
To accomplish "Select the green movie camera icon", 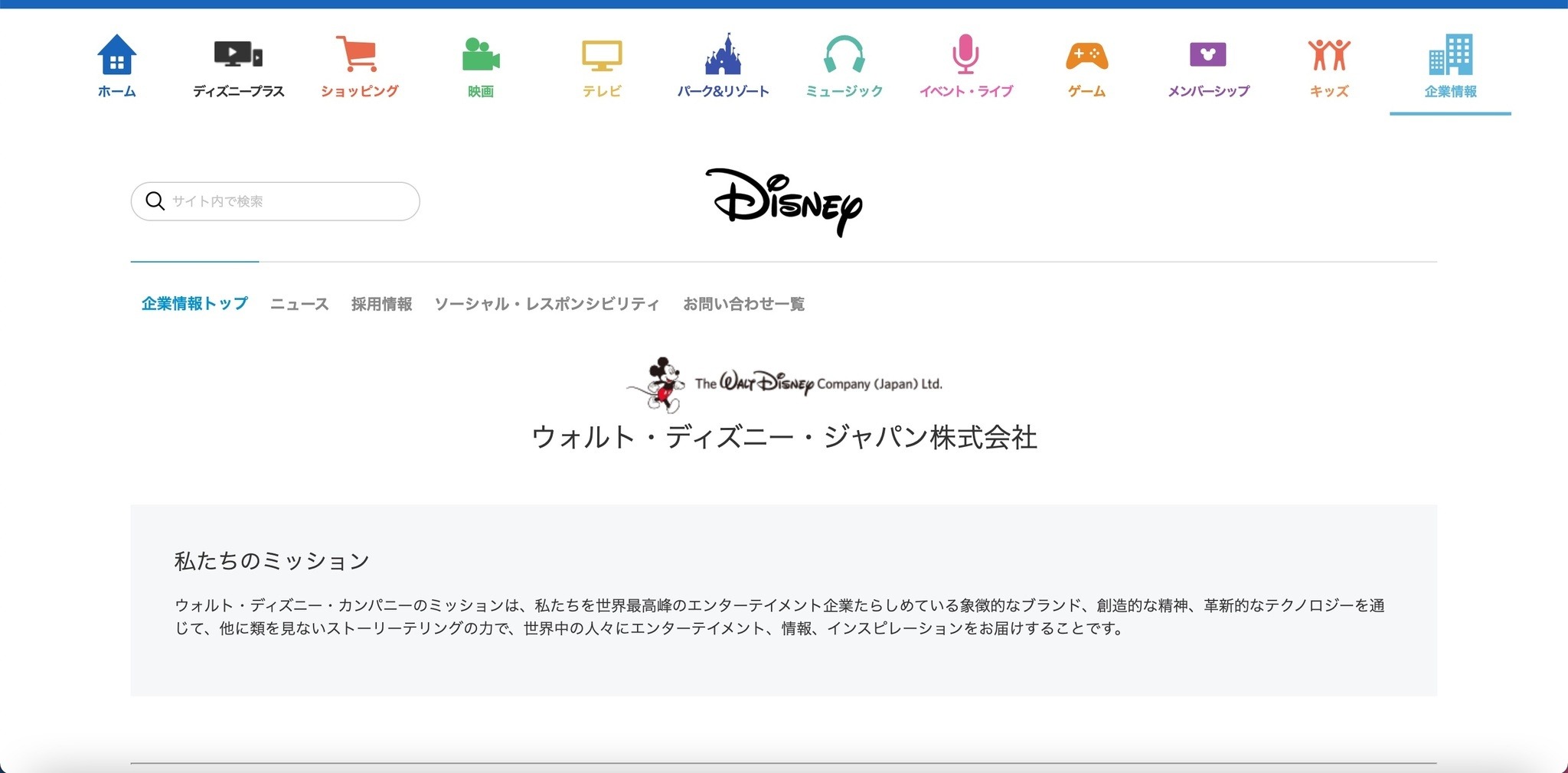I will click(x=481, y=54).
